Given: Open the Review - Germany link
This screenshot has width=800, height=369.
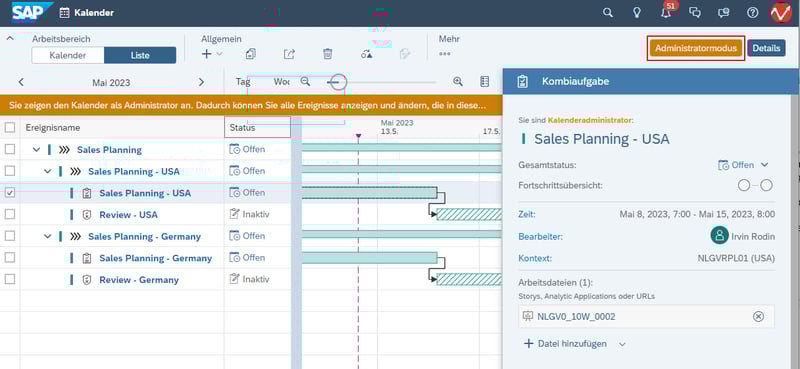Looking at the screenshot, I should click(139, 280).
